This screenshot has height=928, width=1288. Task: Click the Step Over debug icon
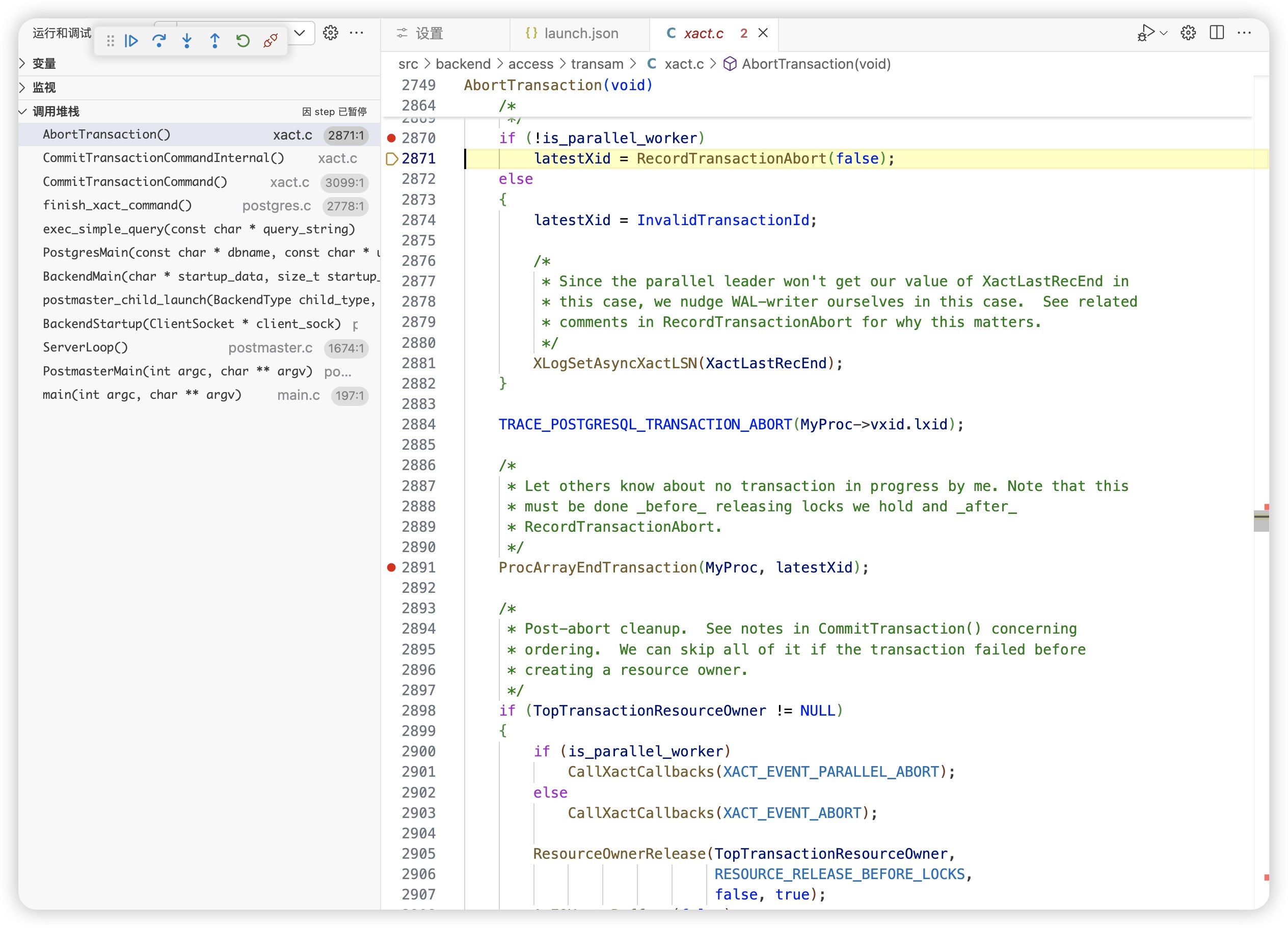[x=159, y=41]
